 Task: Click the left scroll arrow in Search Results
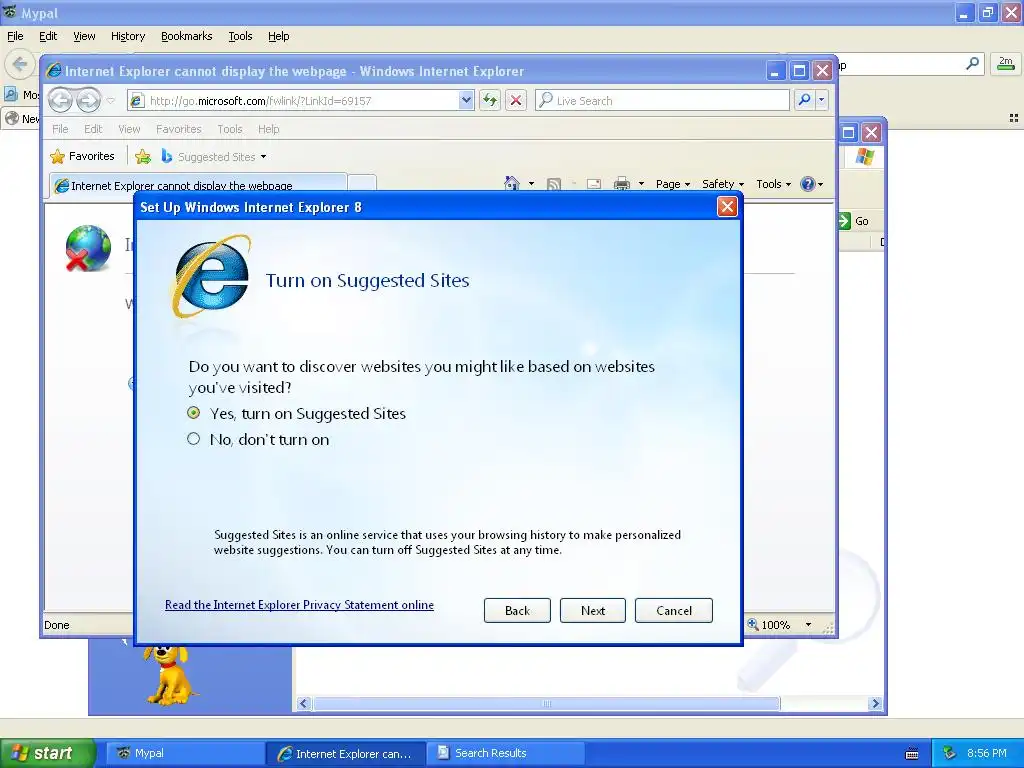[302, 703]
